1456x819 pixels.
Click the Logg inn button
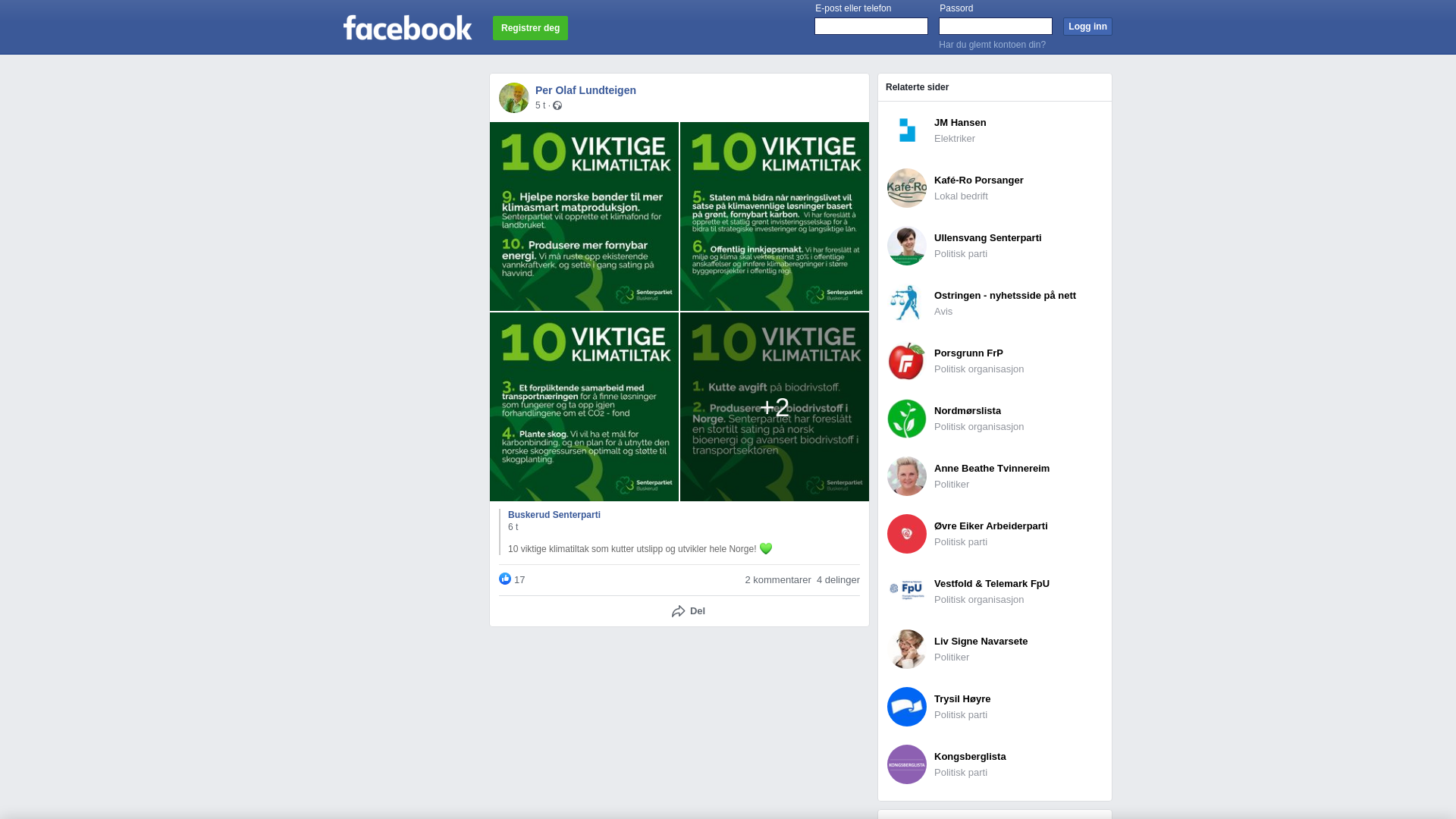(1087, 27)
